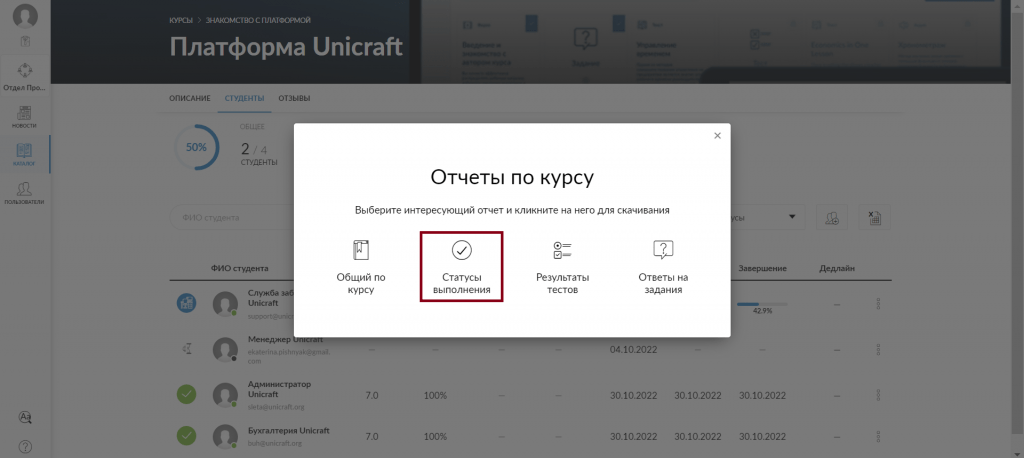Sort by Дедлайн column header
The height and width of the screenshot is (458, 1024).
coord(837,269)
